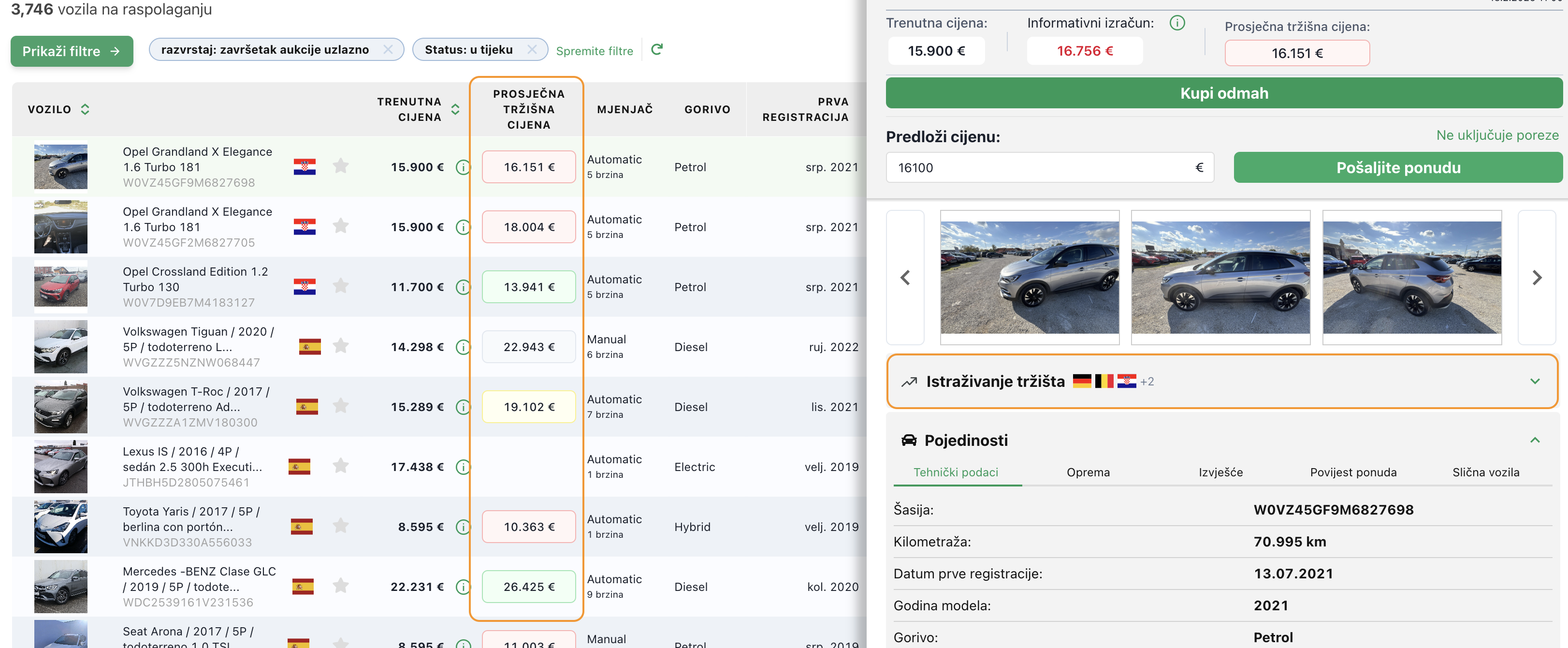The width and height of the screenshot is (1568, 648).
Task: Toggle favorite star for Toyota Yaris
Action: 341,526
